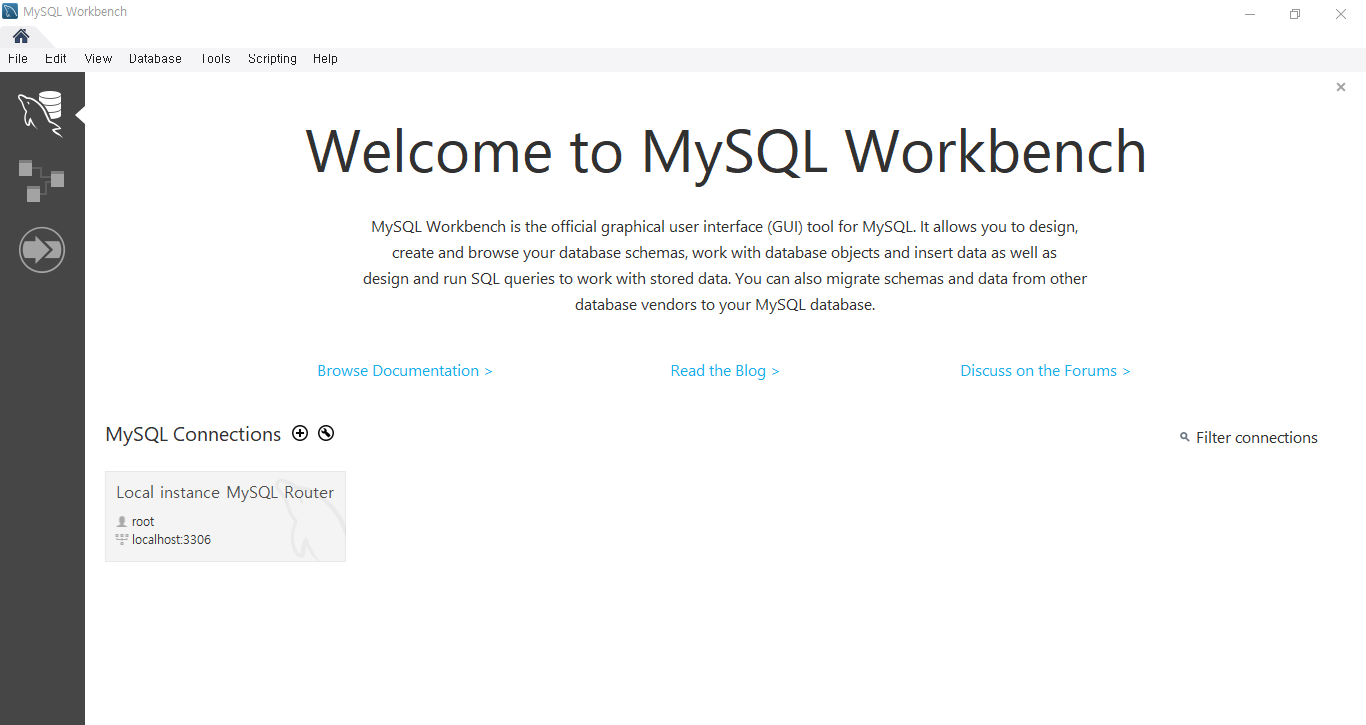Follow the Browse Documentation link

[405, 371]
